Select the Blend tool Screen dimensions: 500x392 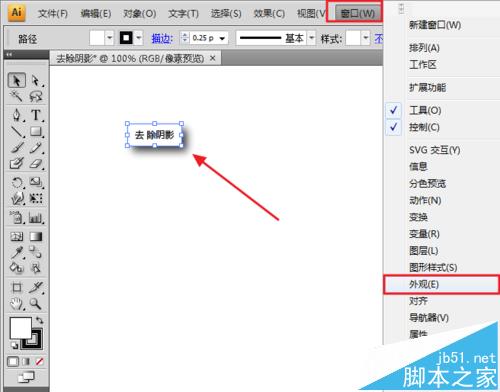point(35,253)
